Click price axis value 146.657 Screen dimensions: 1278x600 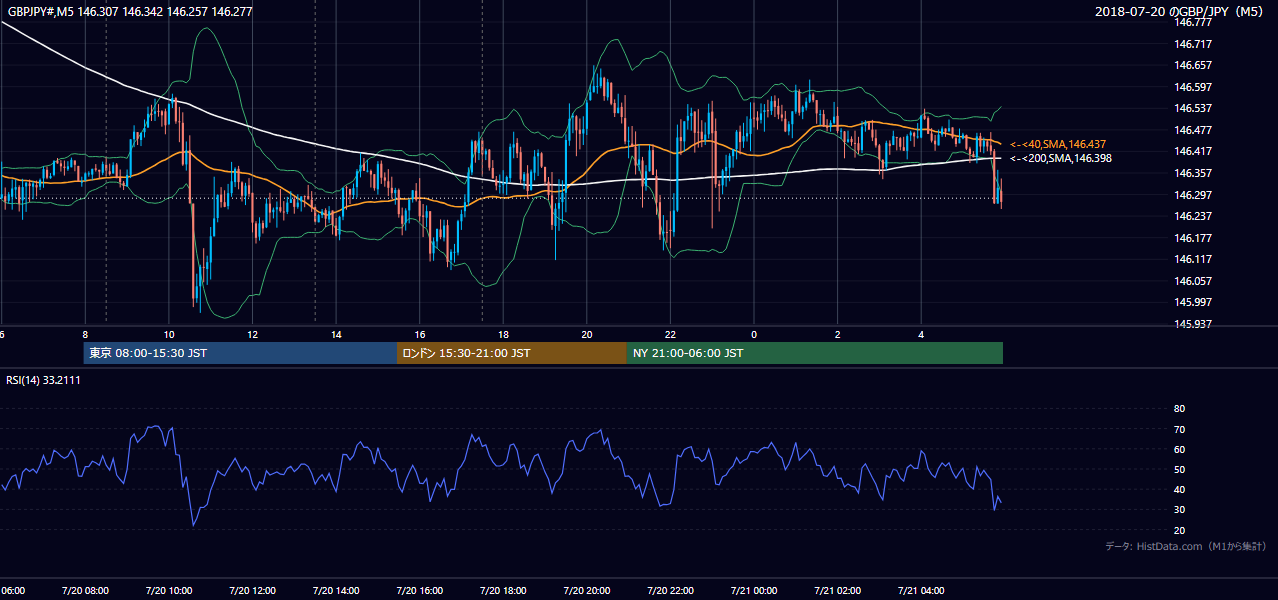(1193, 65)
